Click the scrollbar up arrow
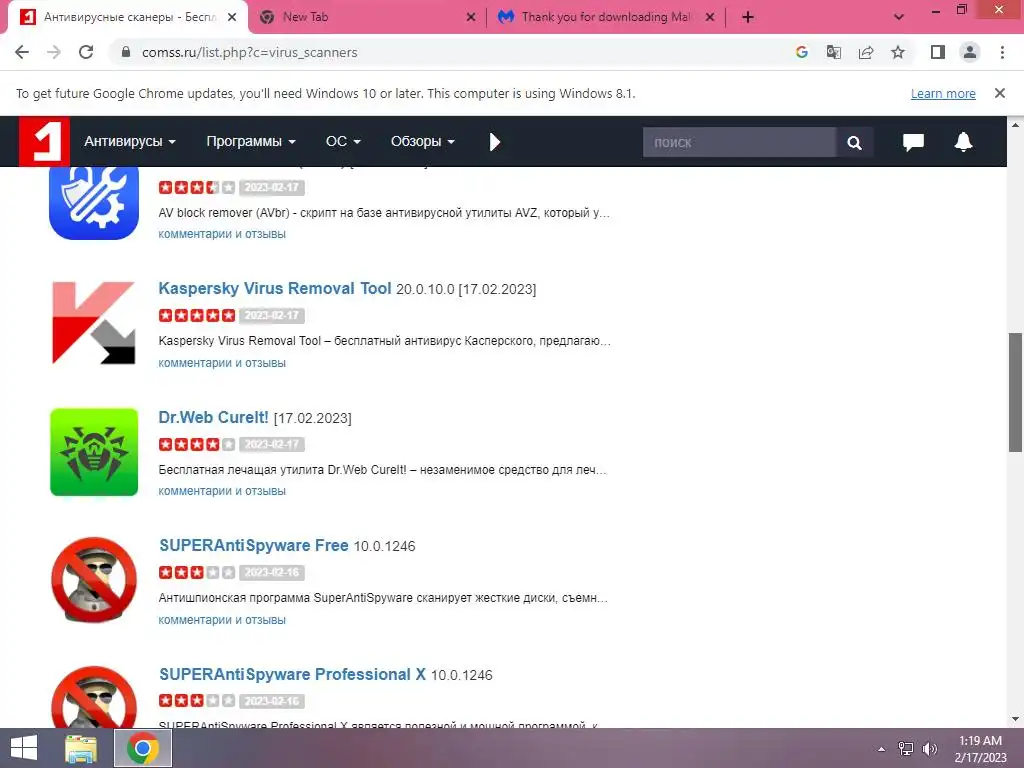 (x=1016, y=124)
